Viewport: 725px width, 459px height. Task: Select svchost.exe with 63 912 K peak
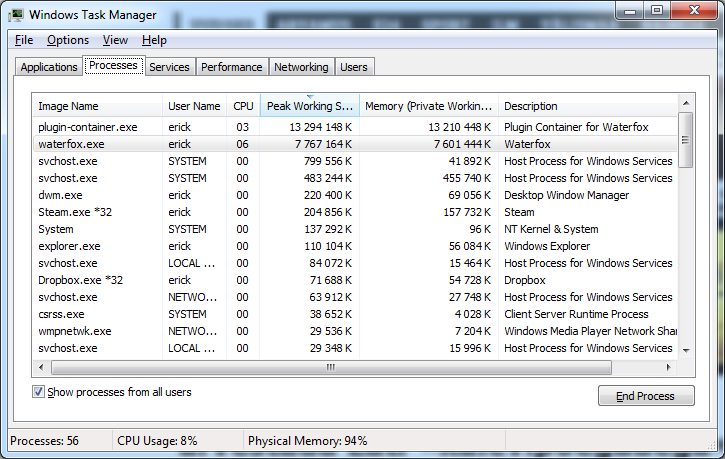(x=355, y=297)
